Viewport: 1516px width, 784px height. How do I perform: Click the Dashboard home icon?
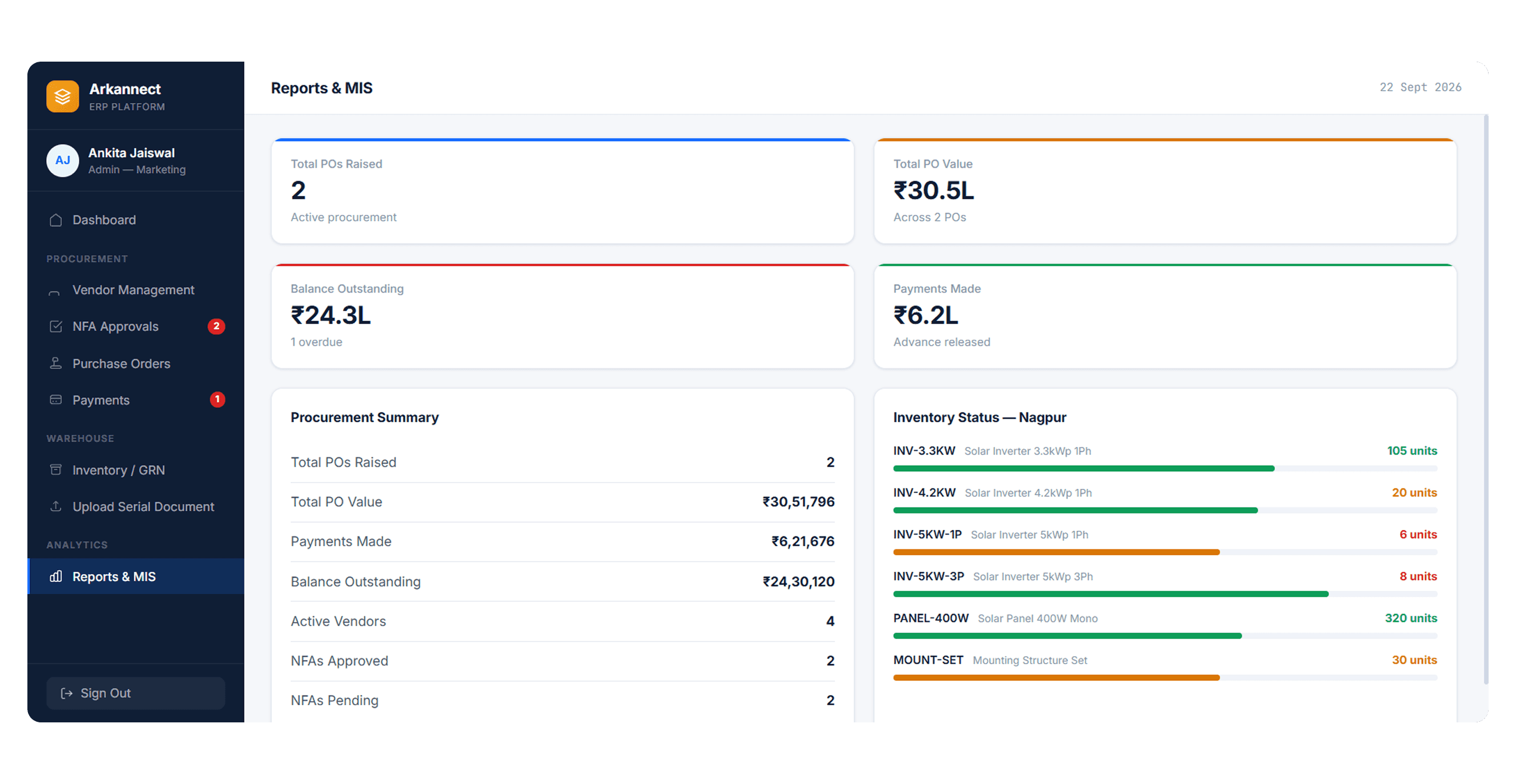tap(56, 220)
